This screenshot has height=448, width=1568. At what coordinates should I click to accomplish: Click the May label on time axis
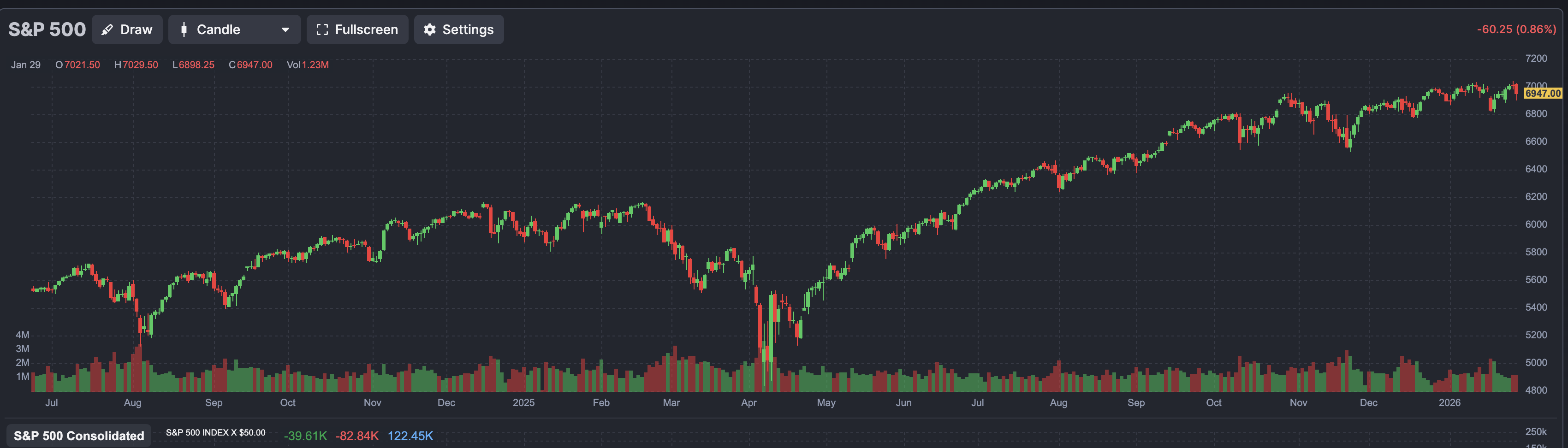pos(826,402)
